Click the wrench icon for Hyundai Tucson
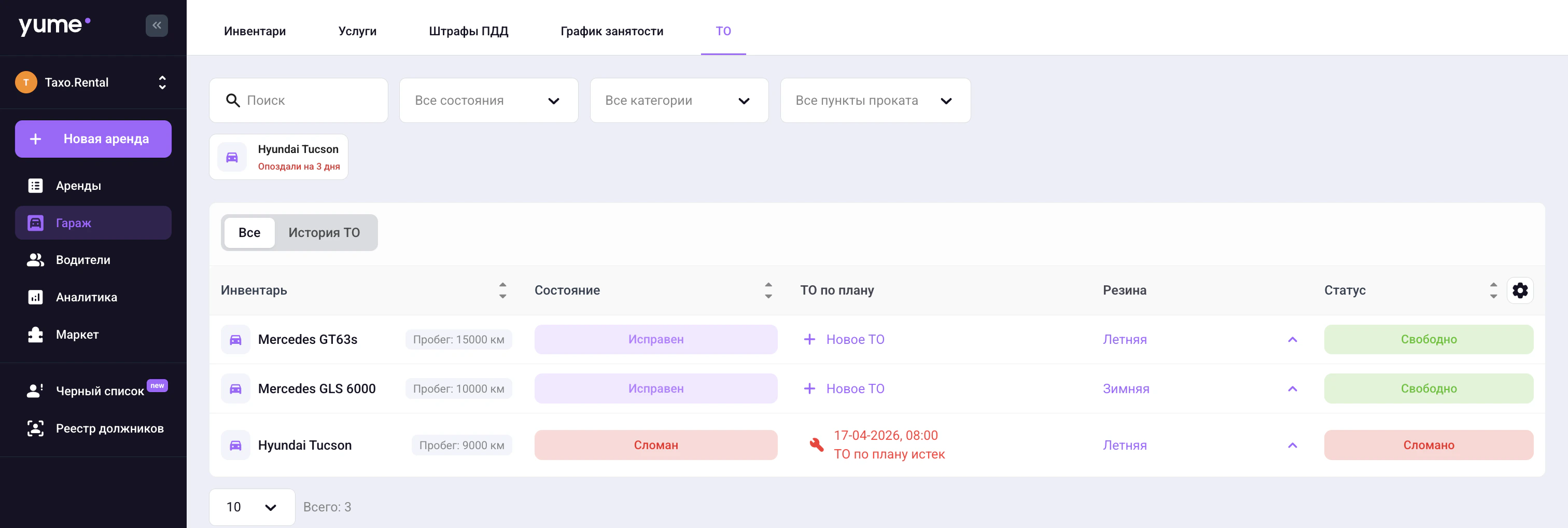This screenshot has width=1568, height=528. tap(816, 445)
